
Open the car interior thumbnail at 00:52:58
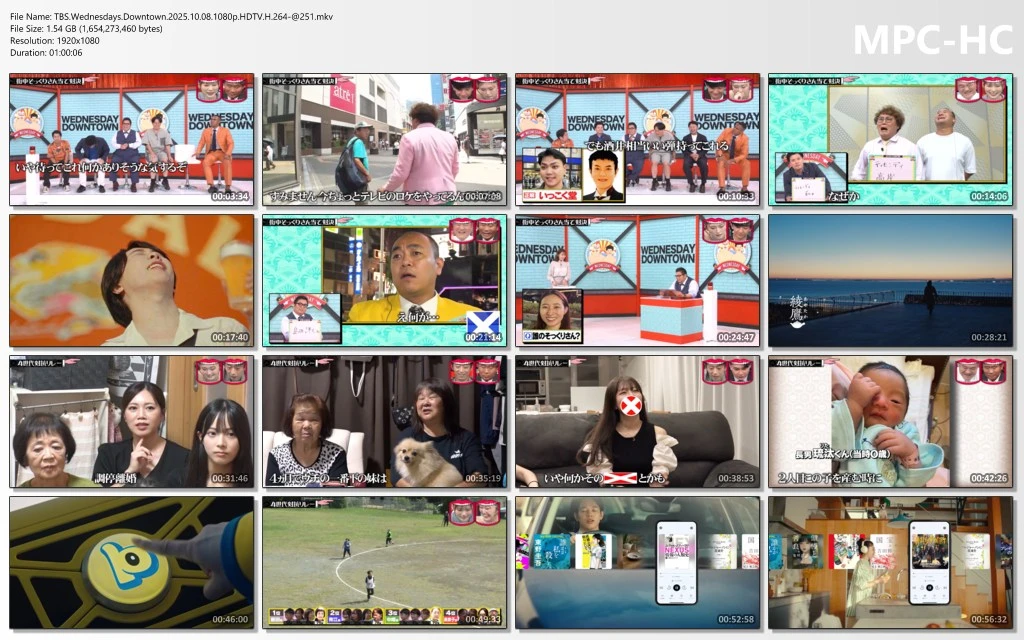[x=637, y=563]
